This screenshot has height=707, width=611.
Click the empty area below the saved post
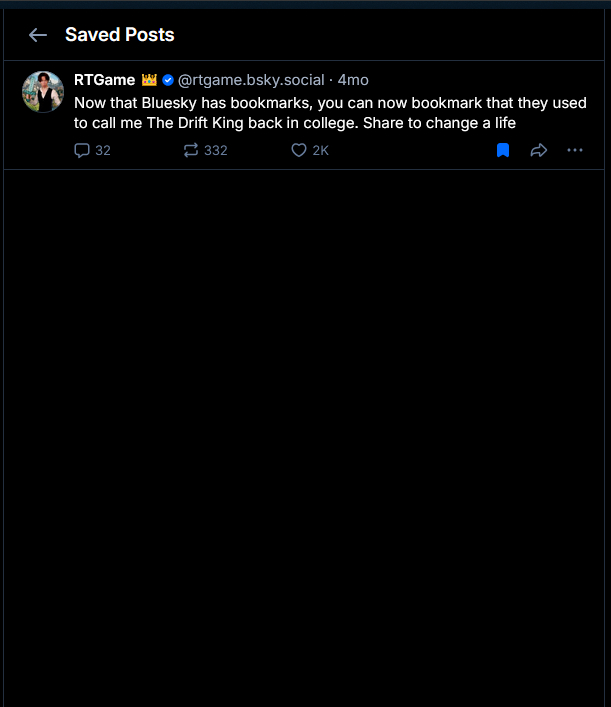305,430
